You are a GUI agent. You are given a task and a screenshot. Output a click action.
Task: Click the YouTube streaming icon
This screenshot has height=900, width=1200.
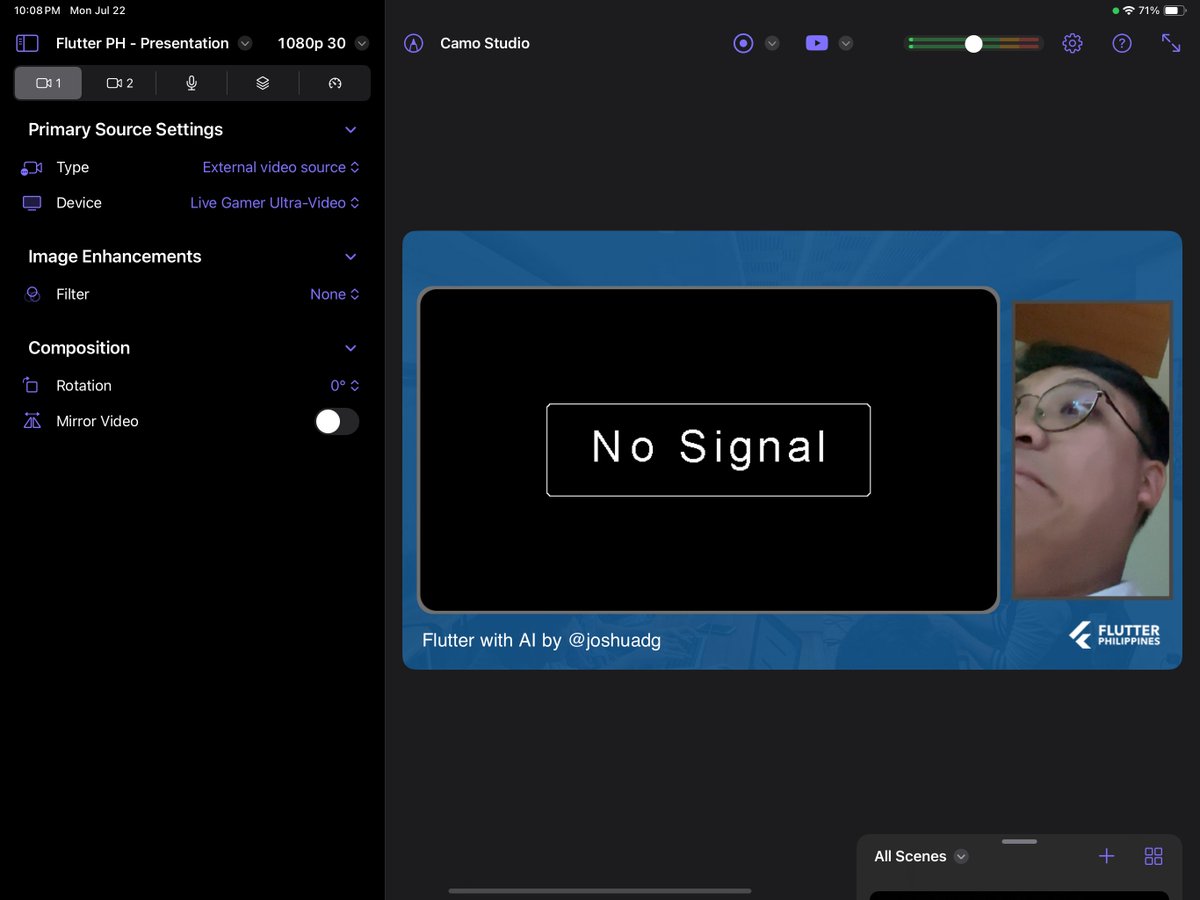coord(817,43)
